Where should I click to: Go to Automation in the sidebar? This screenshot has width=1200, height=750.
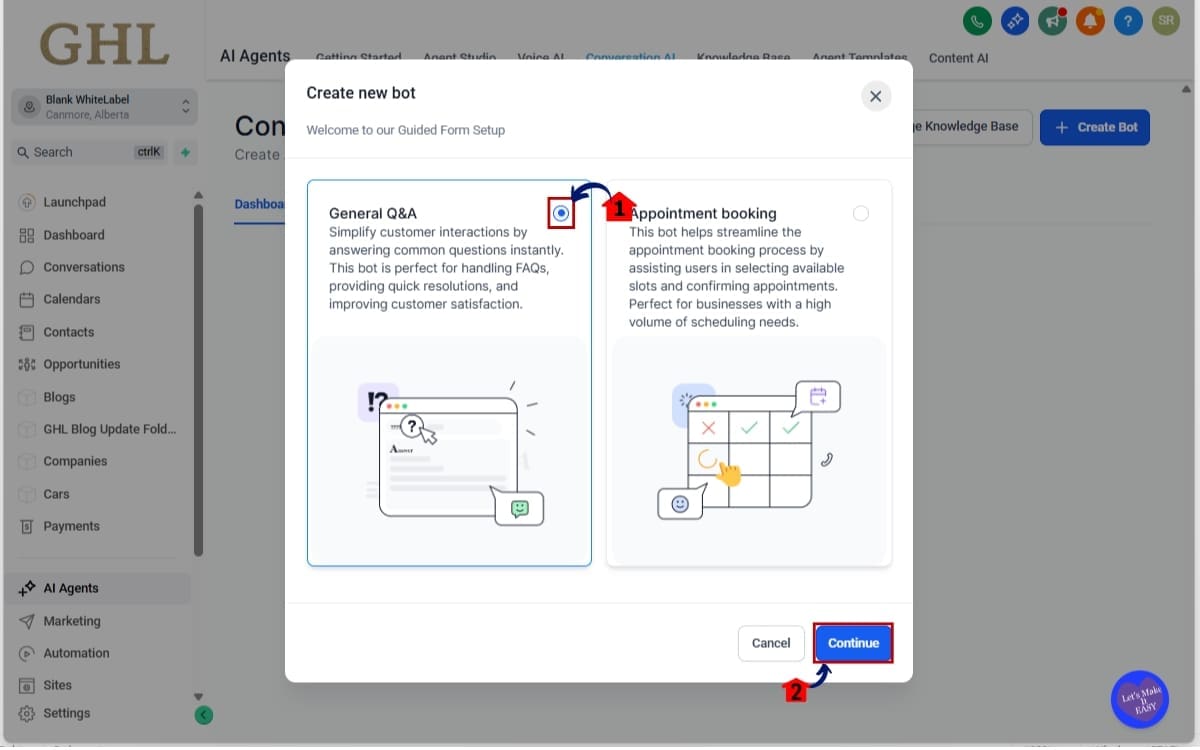pyautogui.click(x=76, y=653)
